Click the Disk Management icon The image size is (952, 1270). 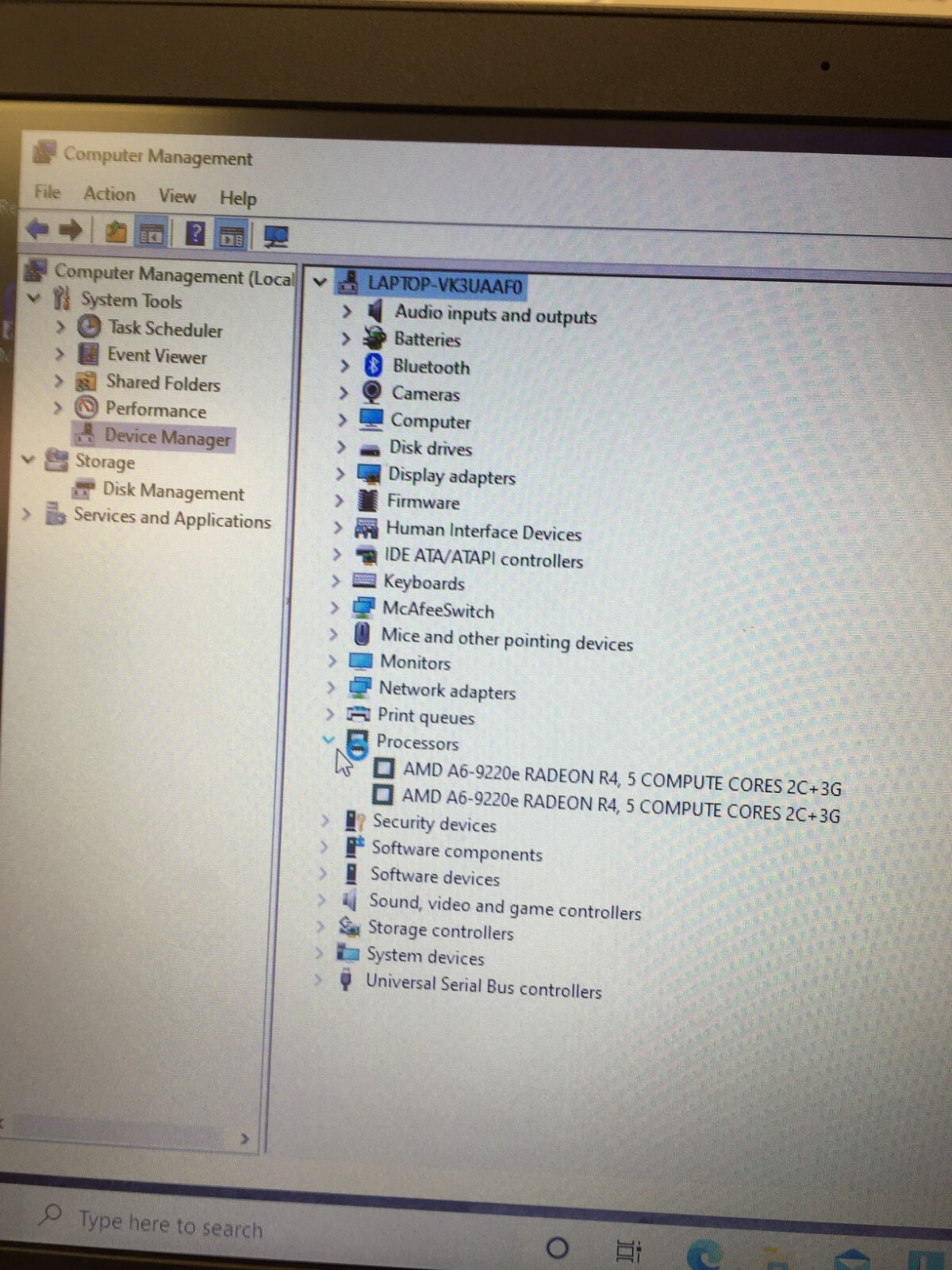83,489
